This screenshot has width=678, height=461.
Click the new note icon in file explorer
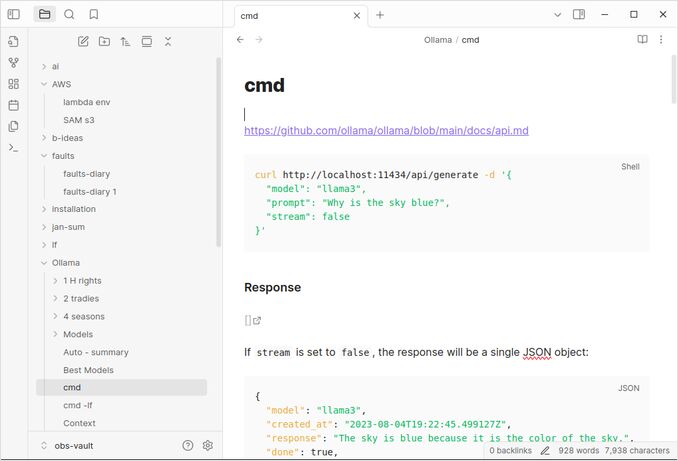click(x=83, y=41)
